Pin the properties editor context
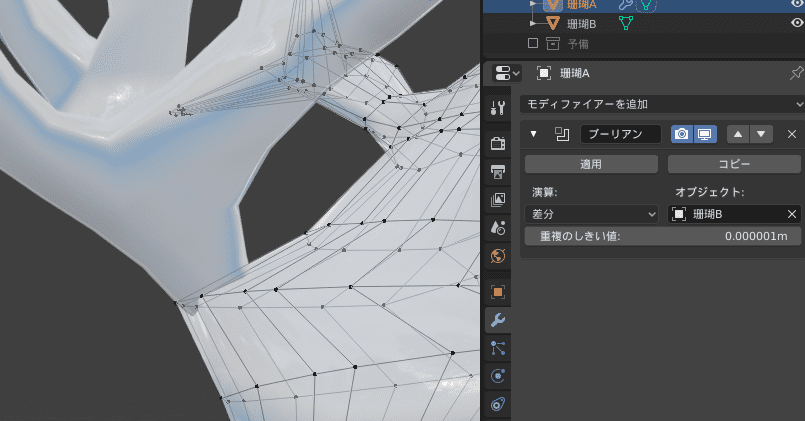 click(796, 73)
